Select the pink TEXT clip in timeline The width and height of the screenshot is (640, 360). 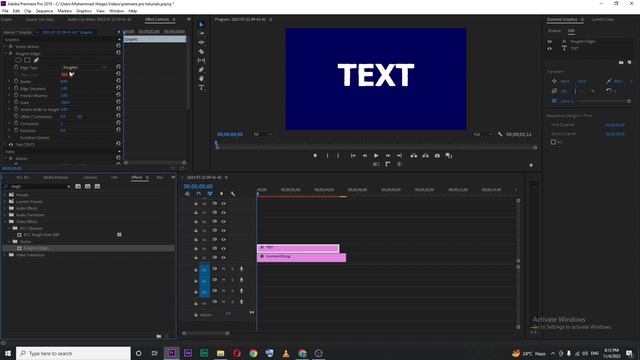[x=298, y=248]
